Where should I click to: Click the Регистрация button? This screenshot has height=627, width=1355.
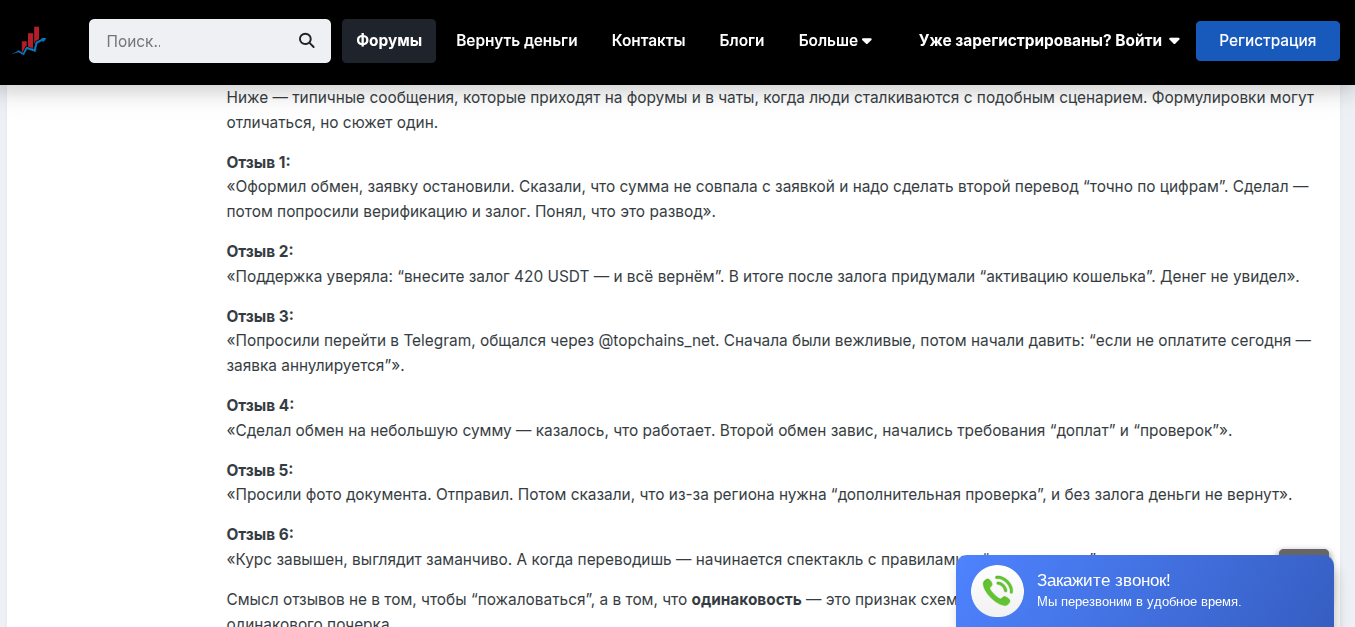click(x=1268, y=41)
